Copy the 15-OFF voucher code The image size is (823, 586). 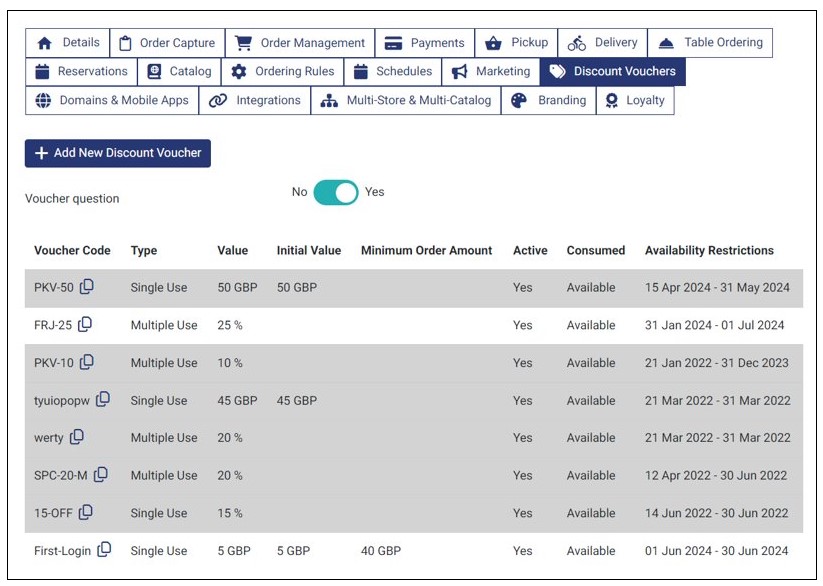(86, 512)
